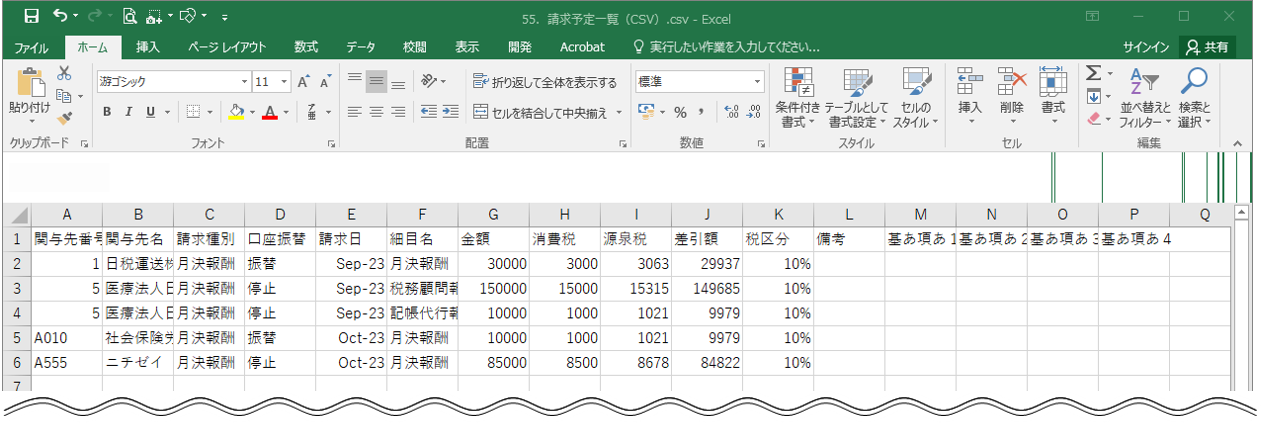Expand the font size 11 dropdown

point(285,82)
